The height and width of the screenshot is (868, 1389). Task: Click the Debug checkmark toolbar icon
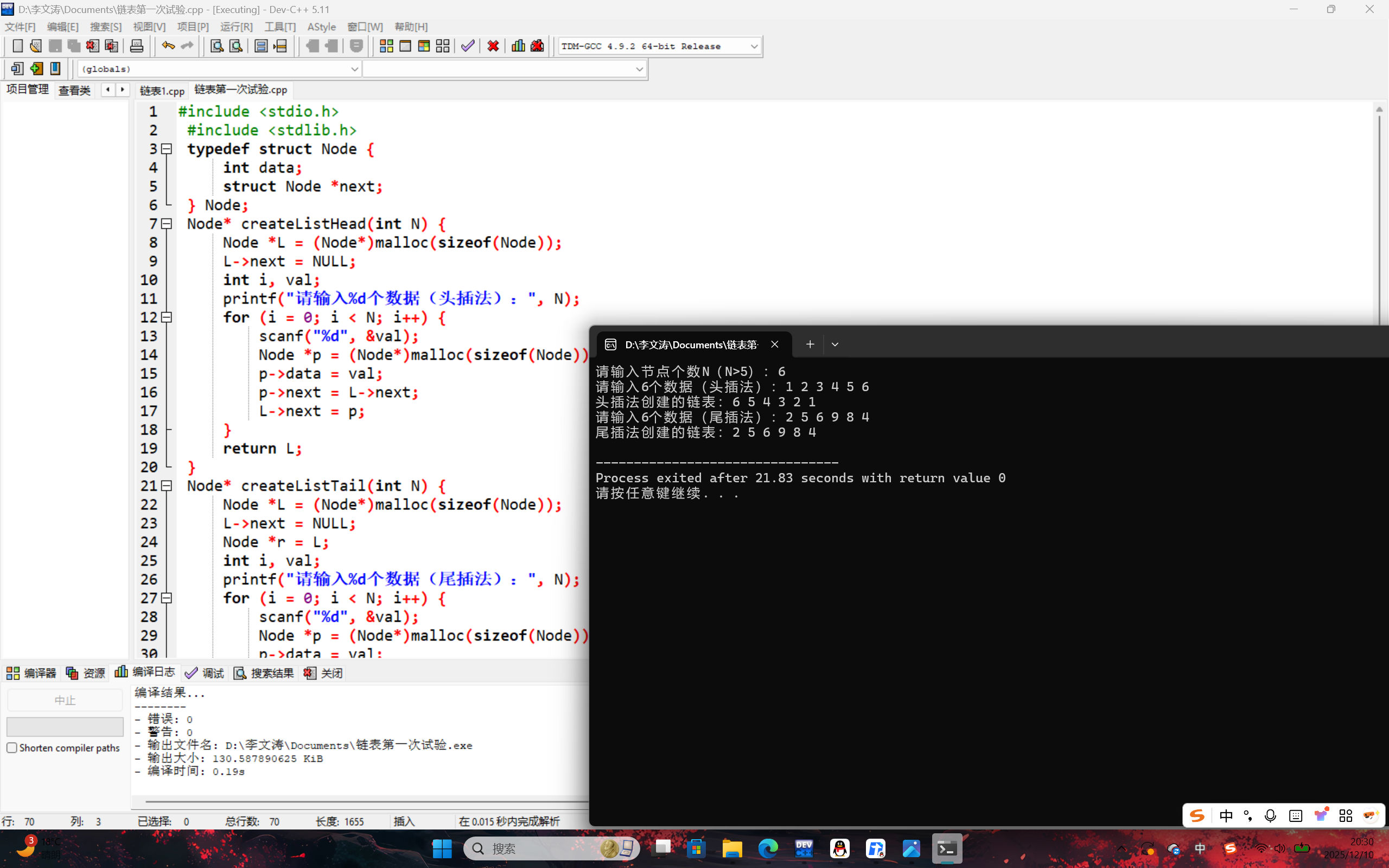tap(468, 46)
